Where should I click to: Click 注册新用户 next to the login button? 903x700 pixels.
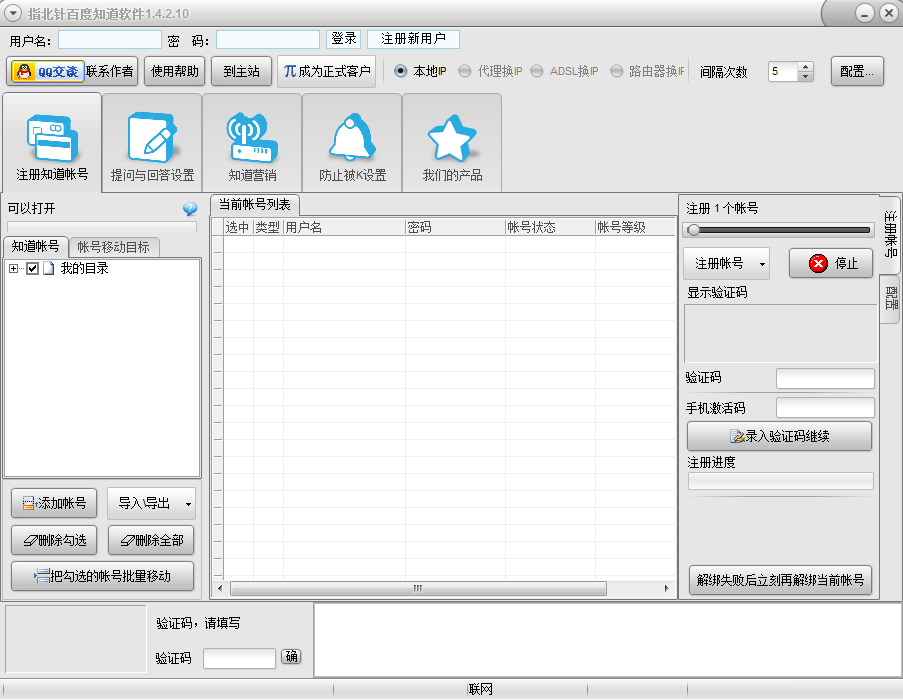[x=414, y=38]
